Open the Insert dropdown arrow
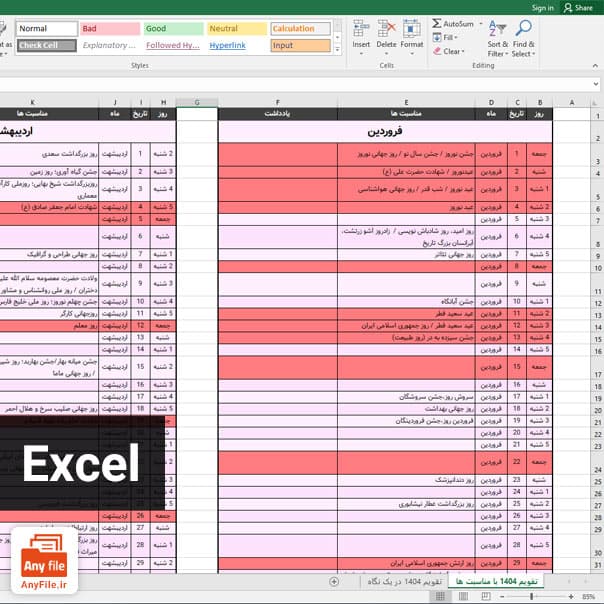 [x=361, y=54]
